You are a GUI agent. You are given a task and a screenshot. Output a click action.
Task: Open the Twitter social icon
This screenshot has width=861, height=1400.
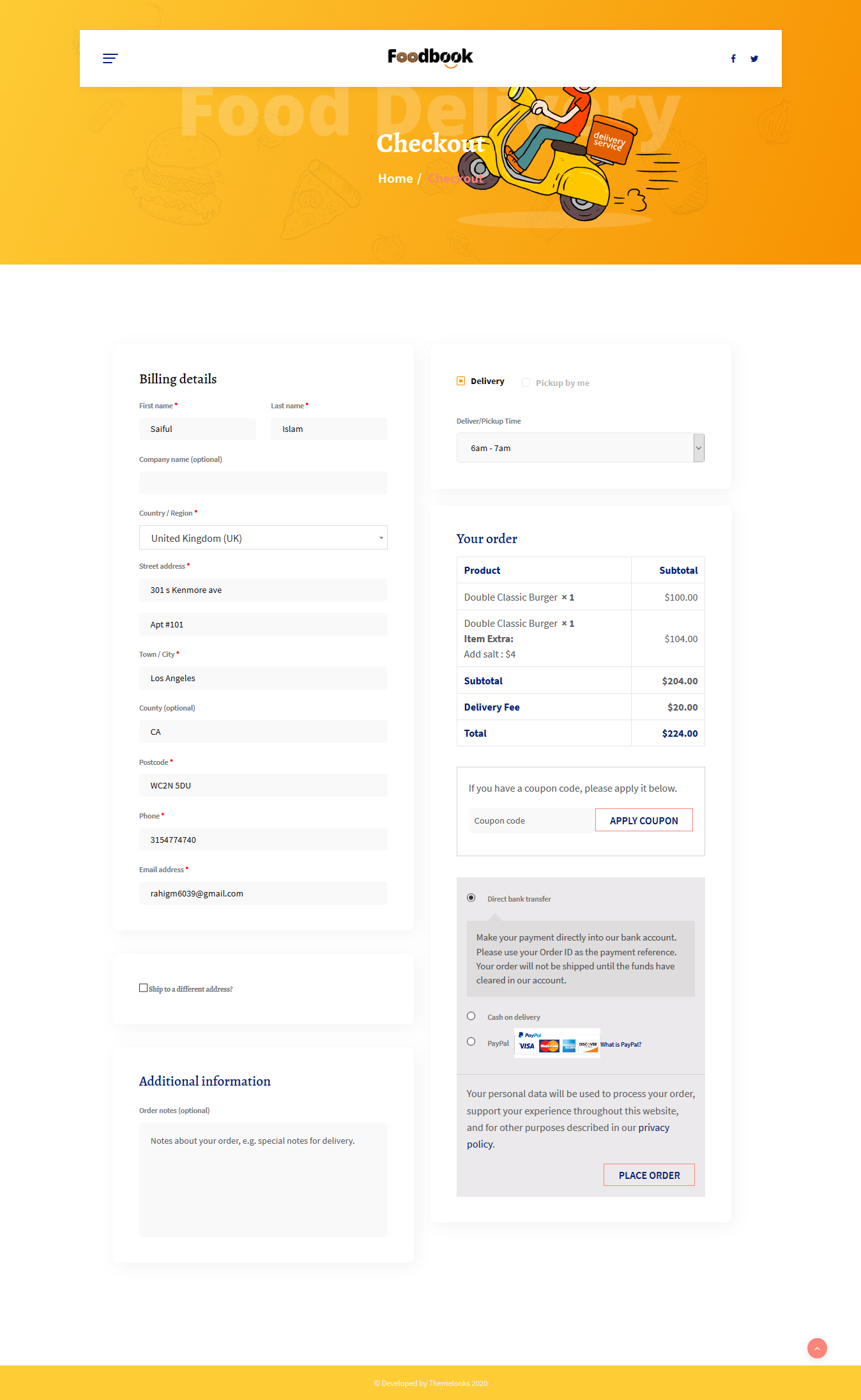(754, 59)
